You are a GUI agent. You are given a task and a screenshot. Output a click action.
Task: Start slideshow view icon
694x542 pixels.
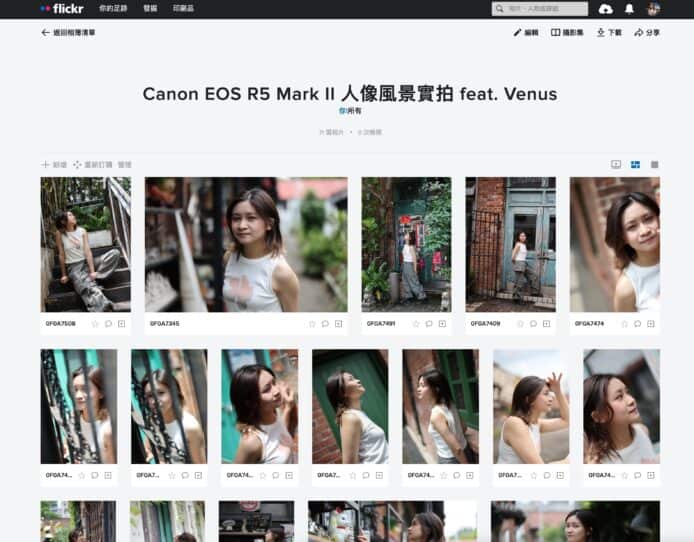616,164
